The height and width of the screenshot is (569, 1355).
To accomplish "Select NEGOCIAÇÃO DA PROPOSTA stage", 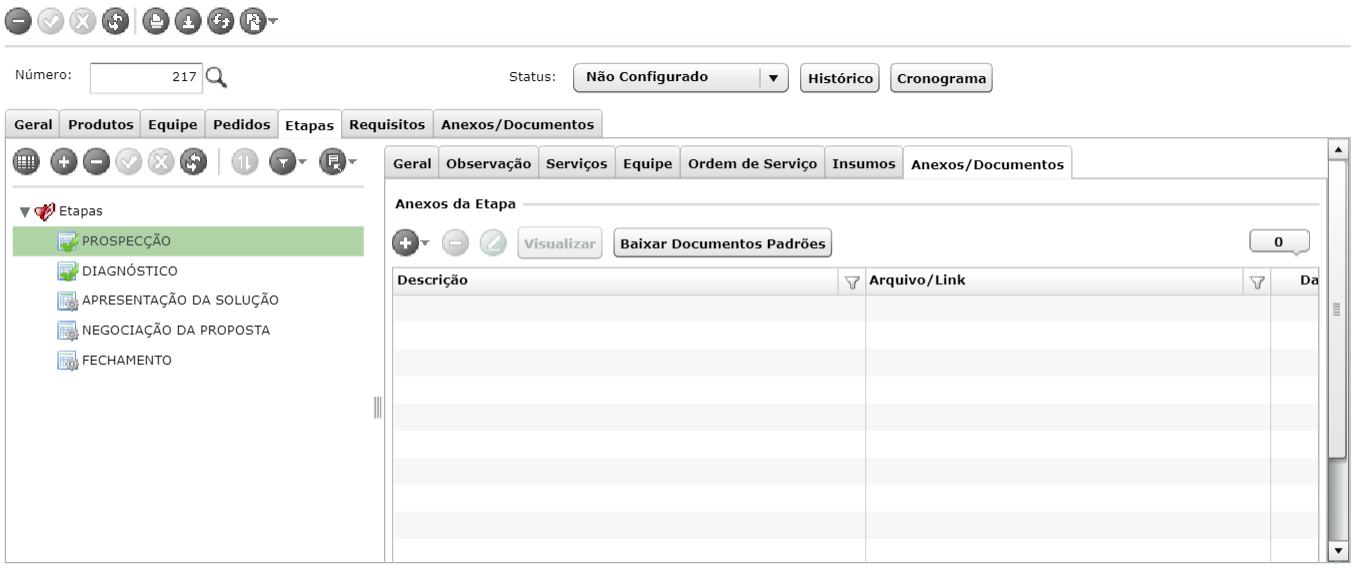I will [x=175, y=330].
